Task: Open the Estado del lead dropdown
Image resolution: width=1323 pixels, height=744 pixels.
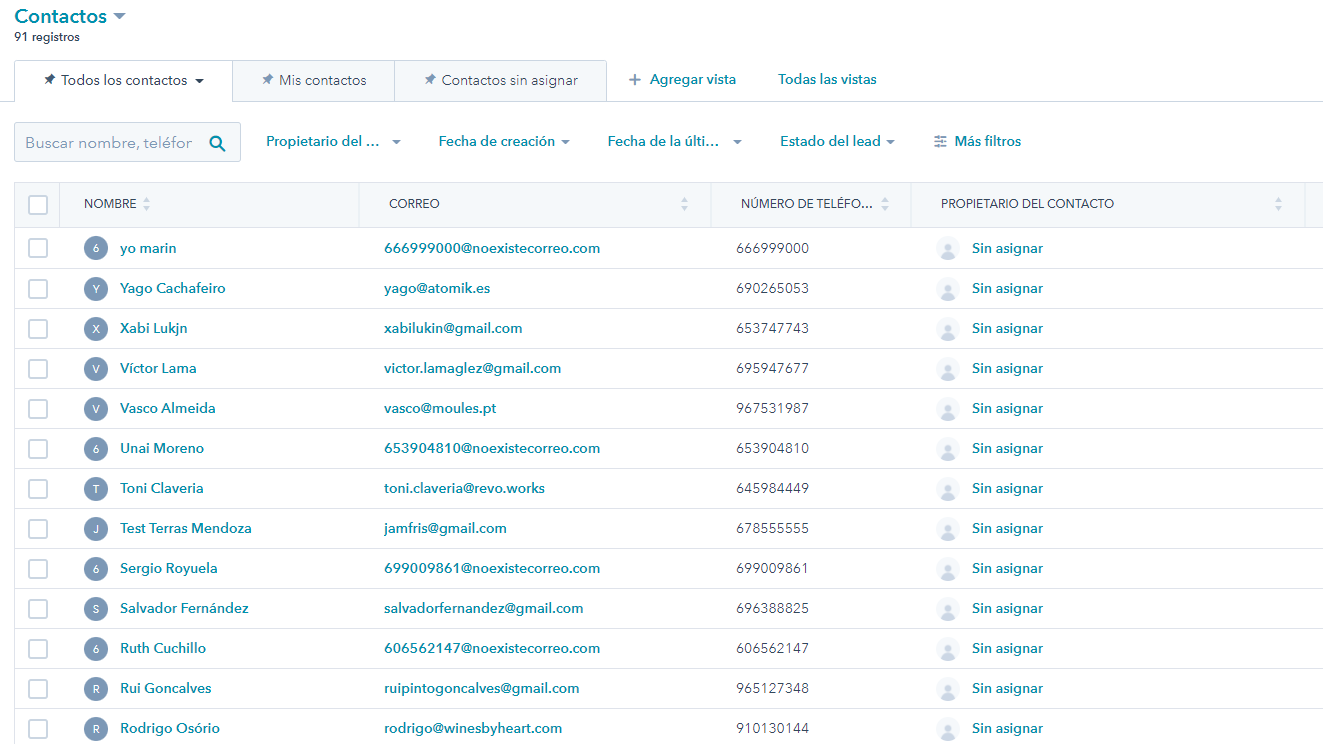Action: pos(837,142)
